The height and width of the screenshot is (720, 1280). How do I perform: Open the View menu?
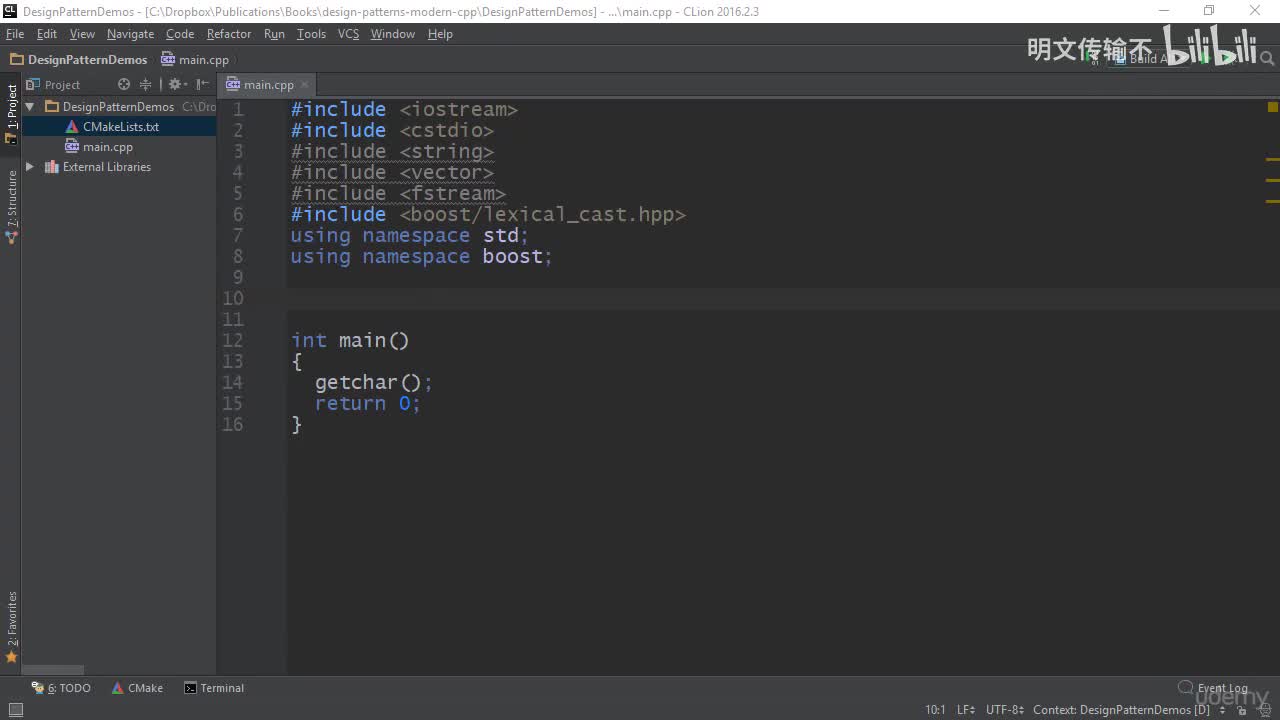pos(82,34)
